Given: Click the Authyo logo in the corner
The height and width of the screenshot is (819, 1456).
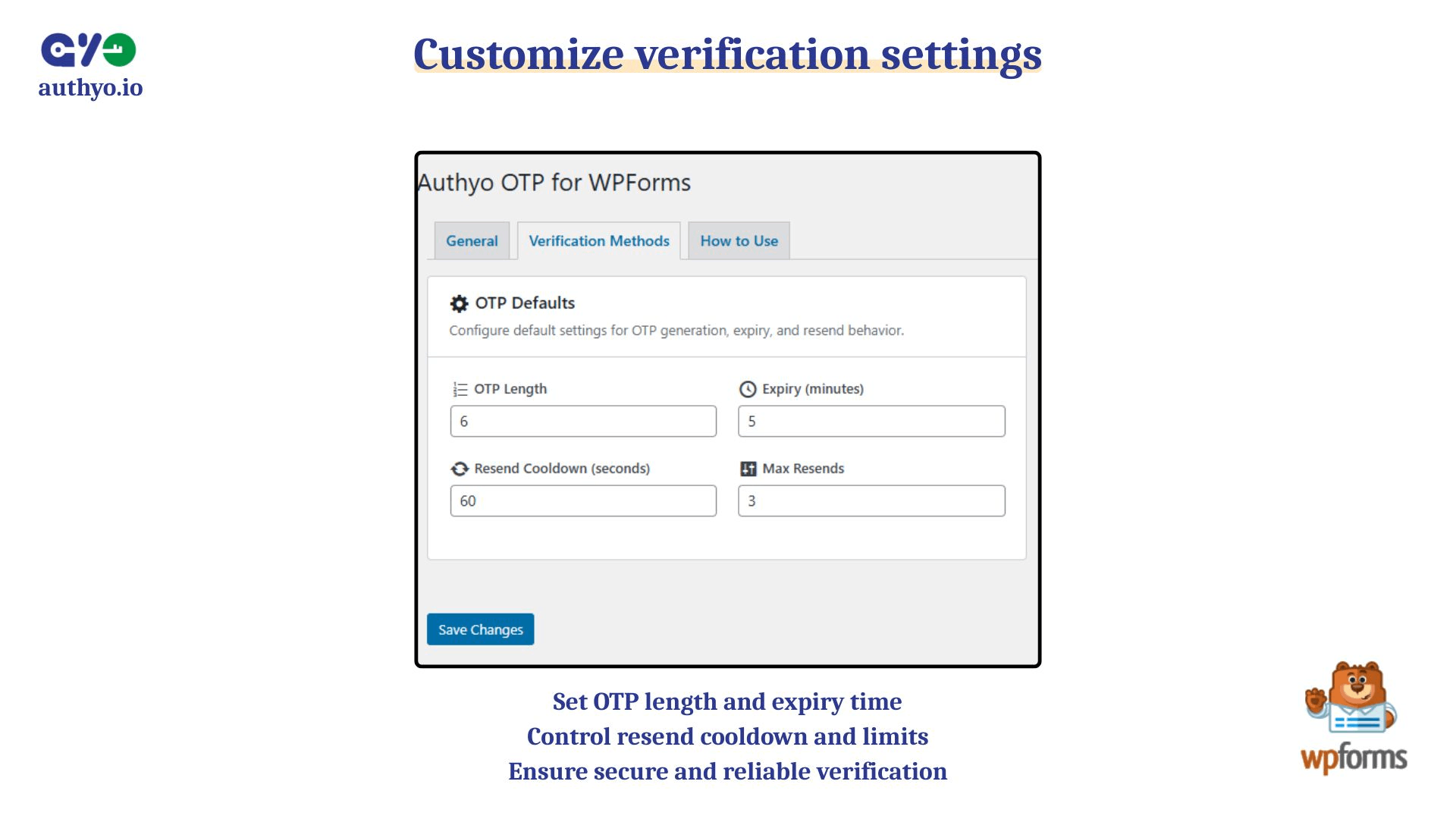Looking at the screenshot, I should coord(90,51).
